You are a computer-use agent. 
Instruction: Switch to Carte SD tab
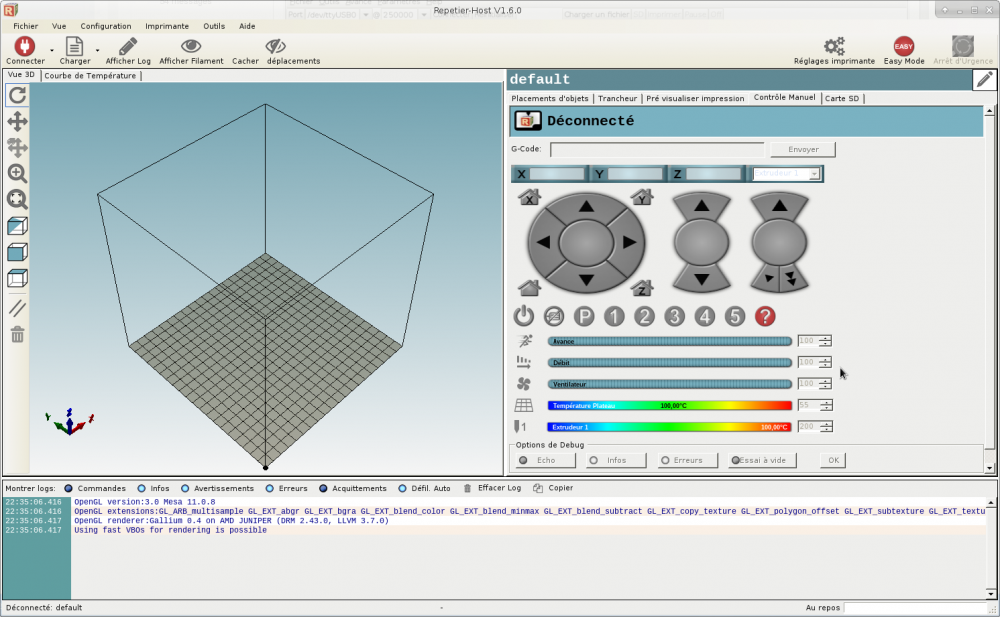(x=842, y=98)
